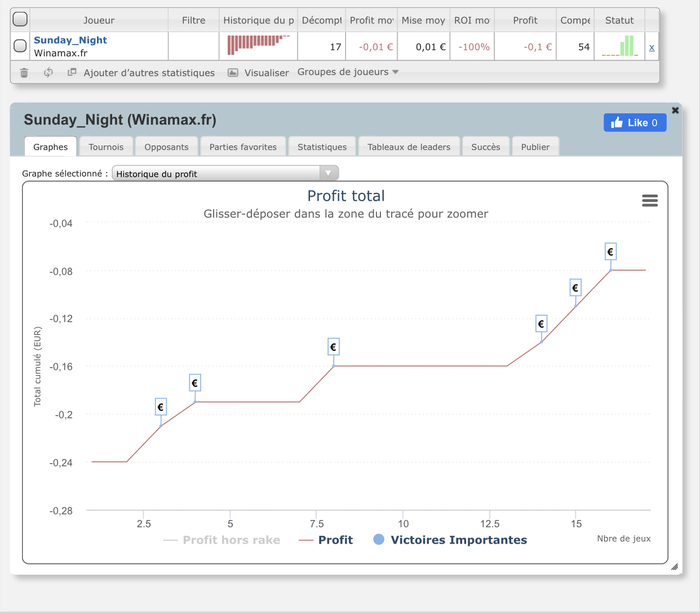
Task: Sort by Mise moy column header
Action: coord(423,20)
